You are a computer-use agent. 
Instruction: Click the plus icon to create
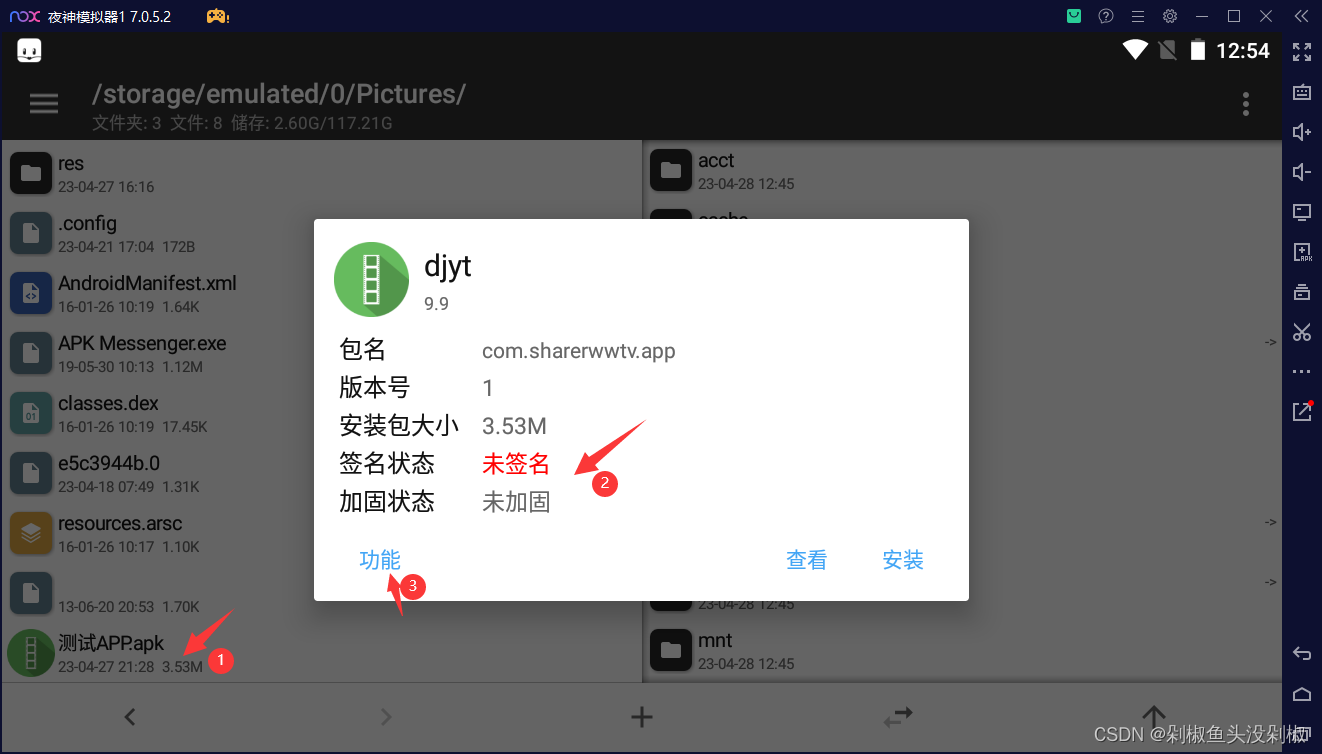coord(642,716)
